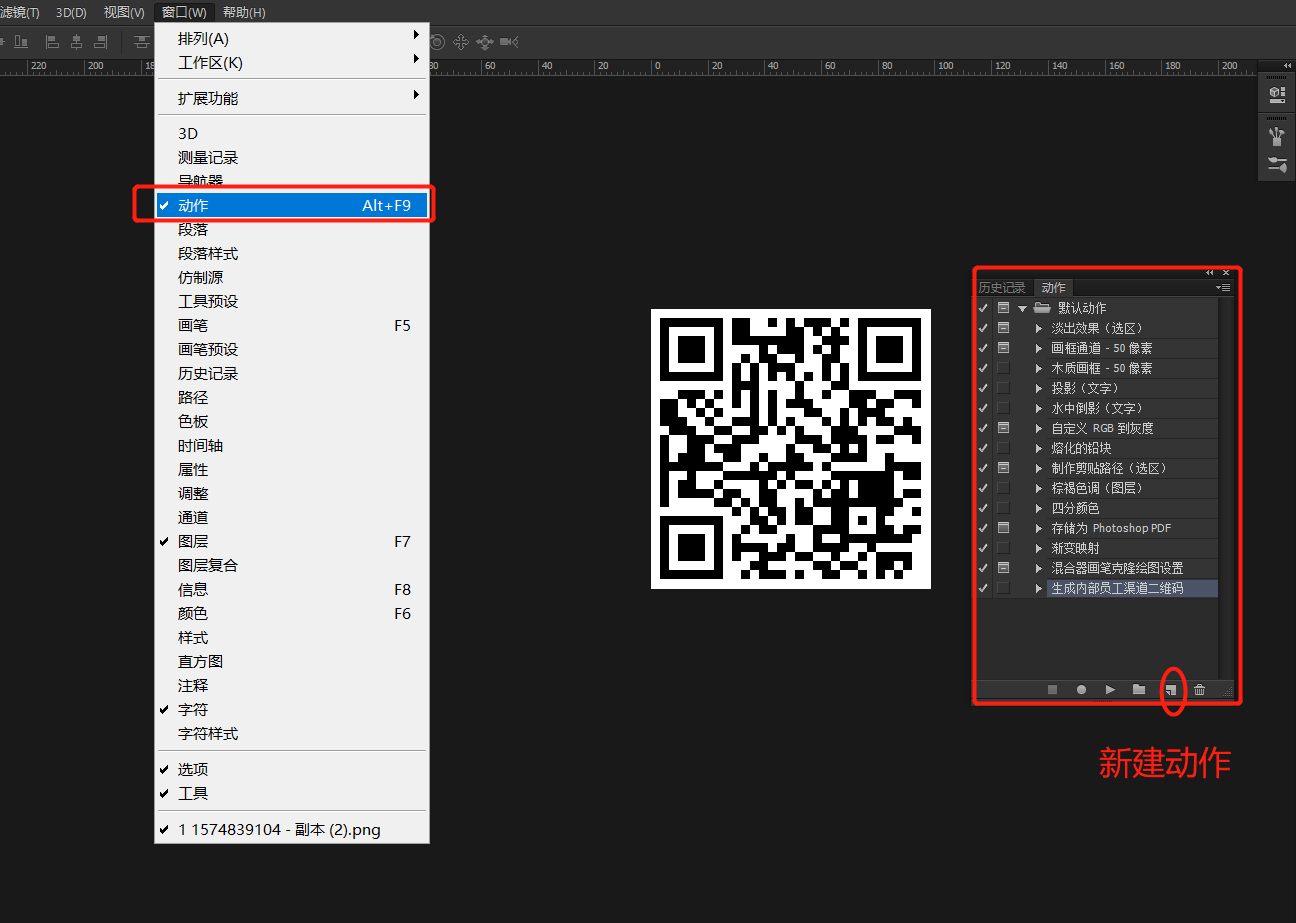Image resolution: width=1296 pixels, height=923 pixels.
Task: Collapse the 默认动作 action set
Action: (1022, 308)
